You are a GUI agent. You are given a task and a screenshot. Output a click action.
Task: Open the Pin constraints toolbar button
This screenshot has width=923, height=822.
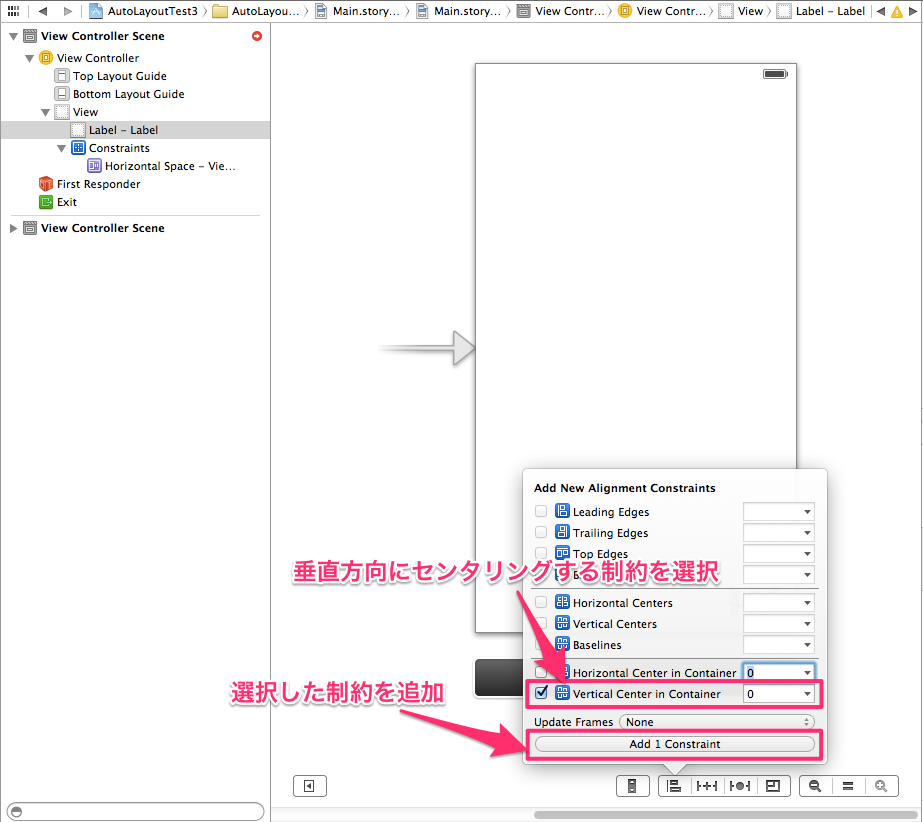tap(706, 785)
